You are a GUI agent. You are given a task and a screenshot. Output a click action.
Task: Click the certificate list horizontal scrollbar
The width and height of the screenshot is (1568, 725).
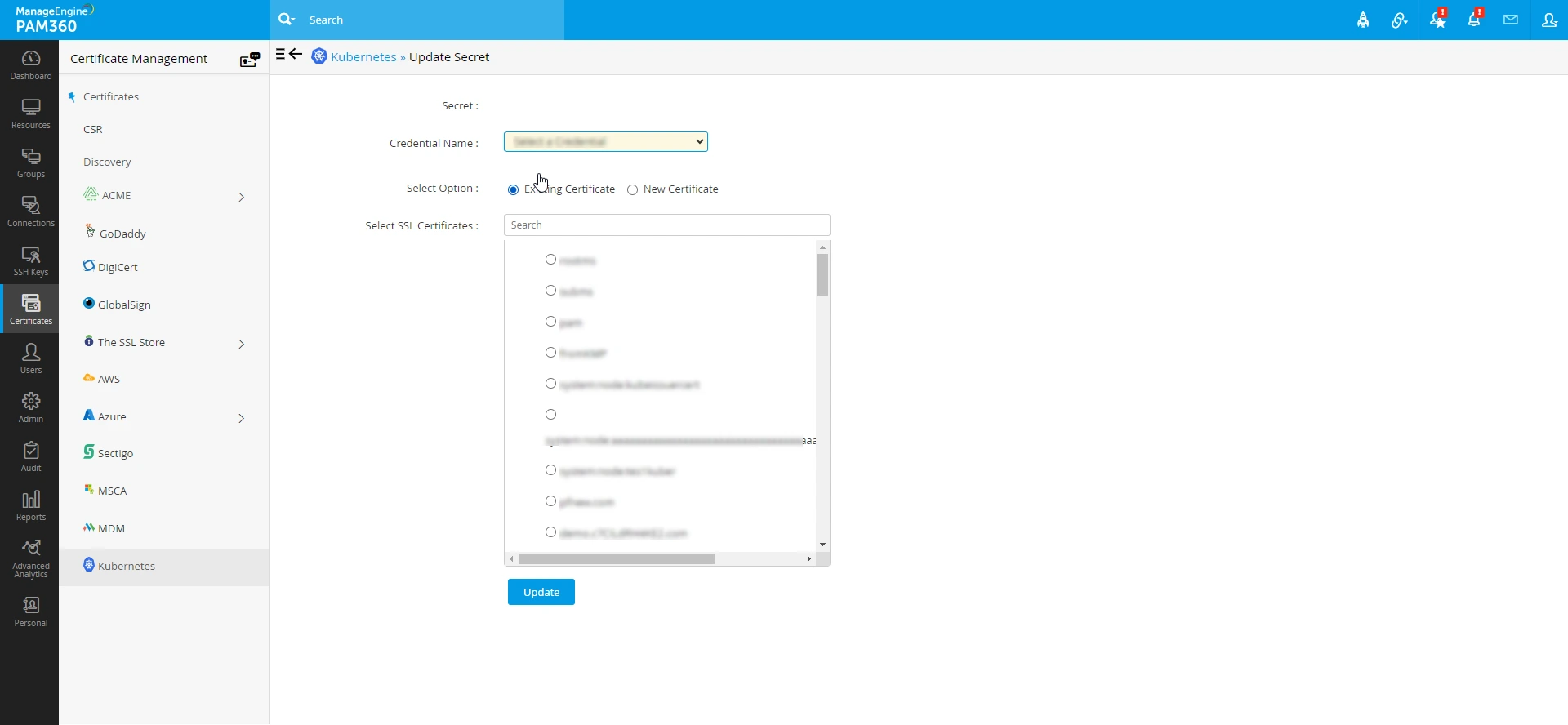[x=617, y=559]
